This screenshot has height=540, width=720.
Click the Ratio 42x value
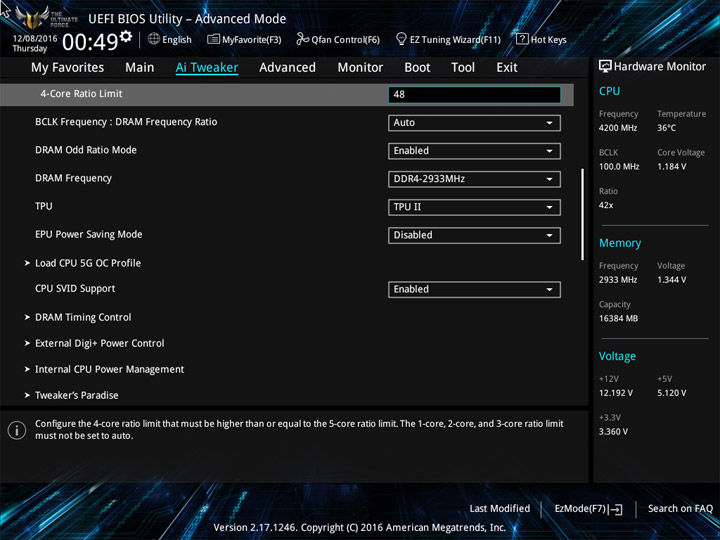(606, 205)
